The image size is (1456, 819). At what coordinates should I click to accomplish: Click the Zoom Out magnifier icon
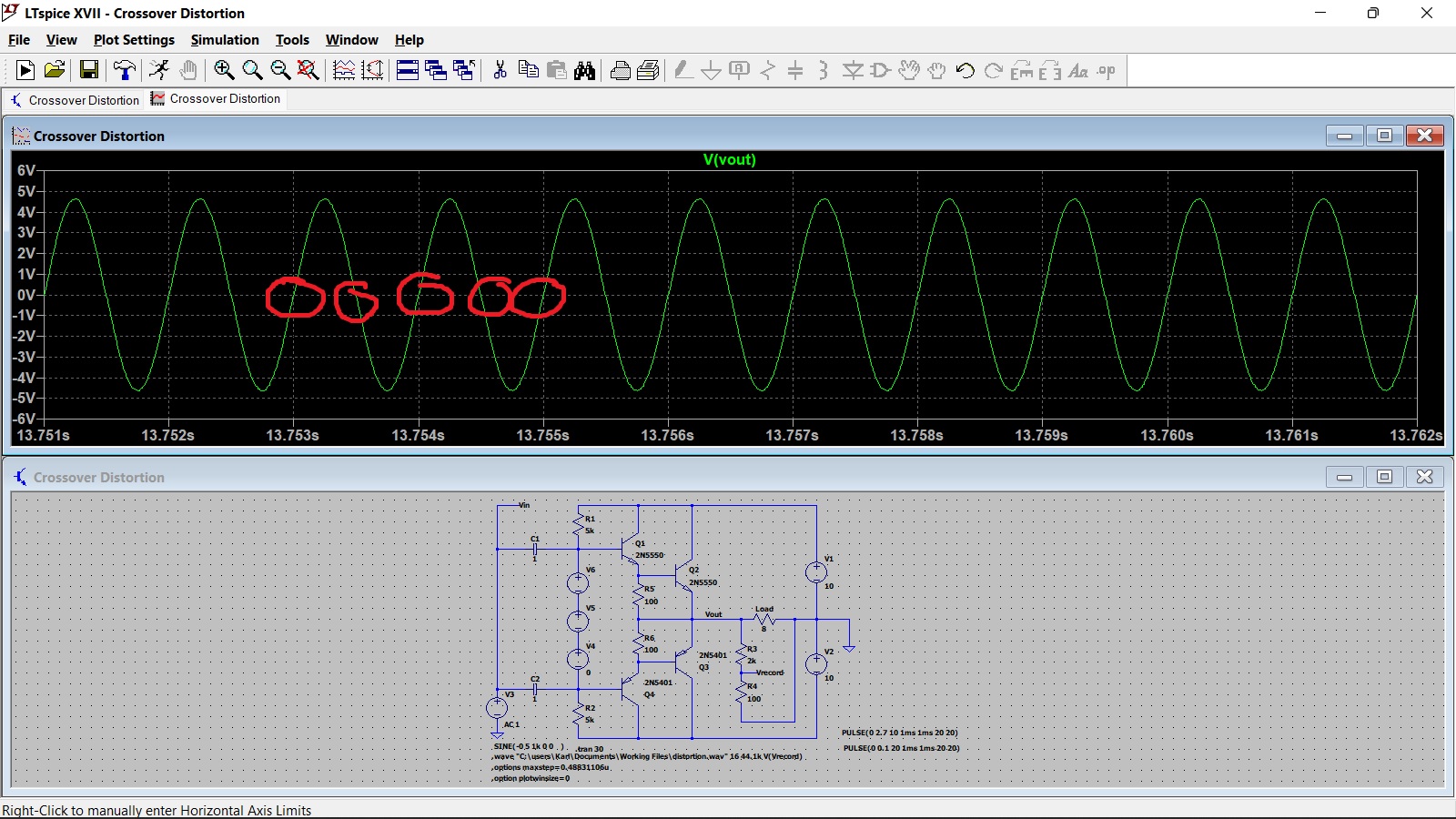(x=280, y=70)
